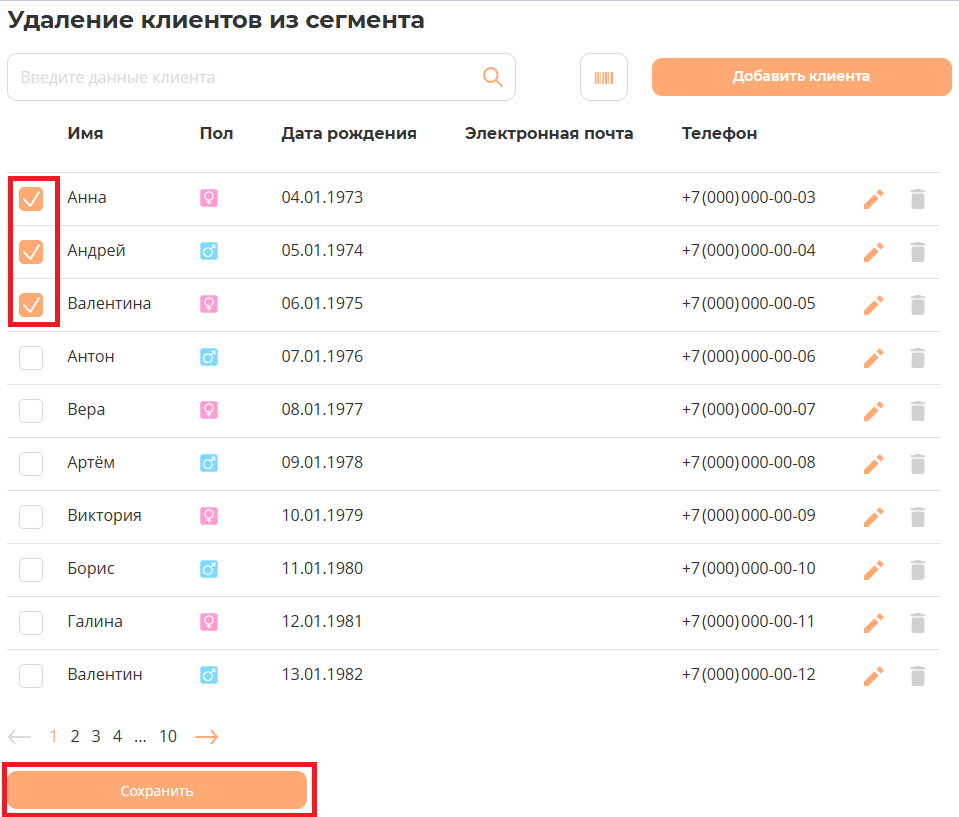Click the search magnifier icon
The width and height of the screenshot is (959, 817).
[493, 77]
